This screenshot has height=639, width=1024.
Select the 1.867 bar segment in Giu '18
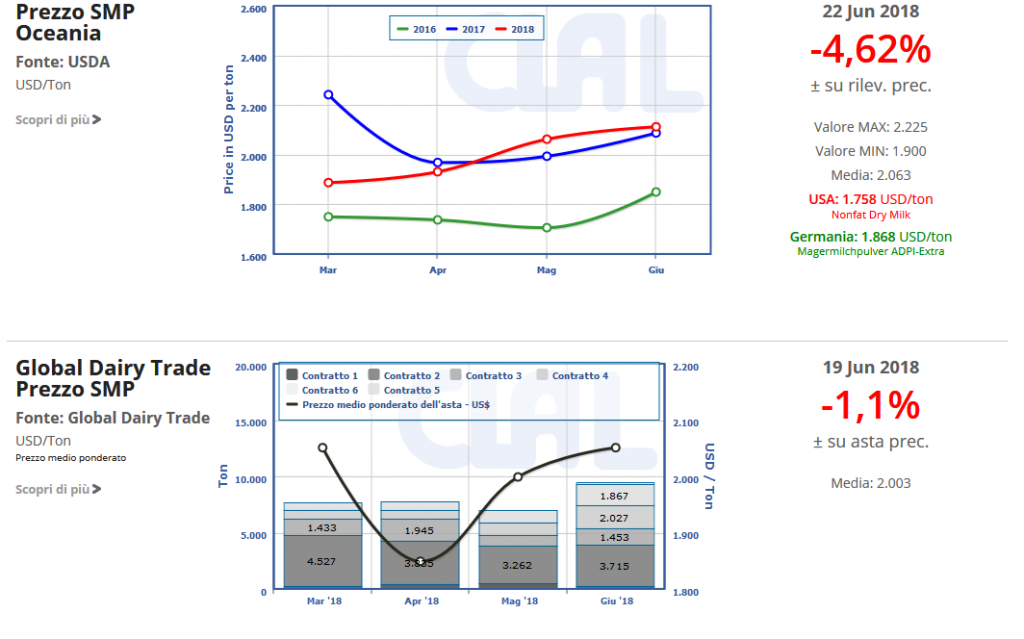coord(614,496)
